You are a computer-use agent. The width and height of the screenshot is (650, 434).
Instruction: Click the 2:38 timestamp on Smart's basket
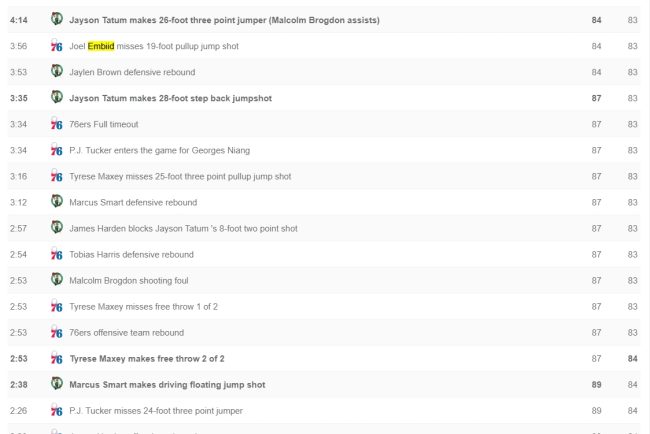[18, 384]
